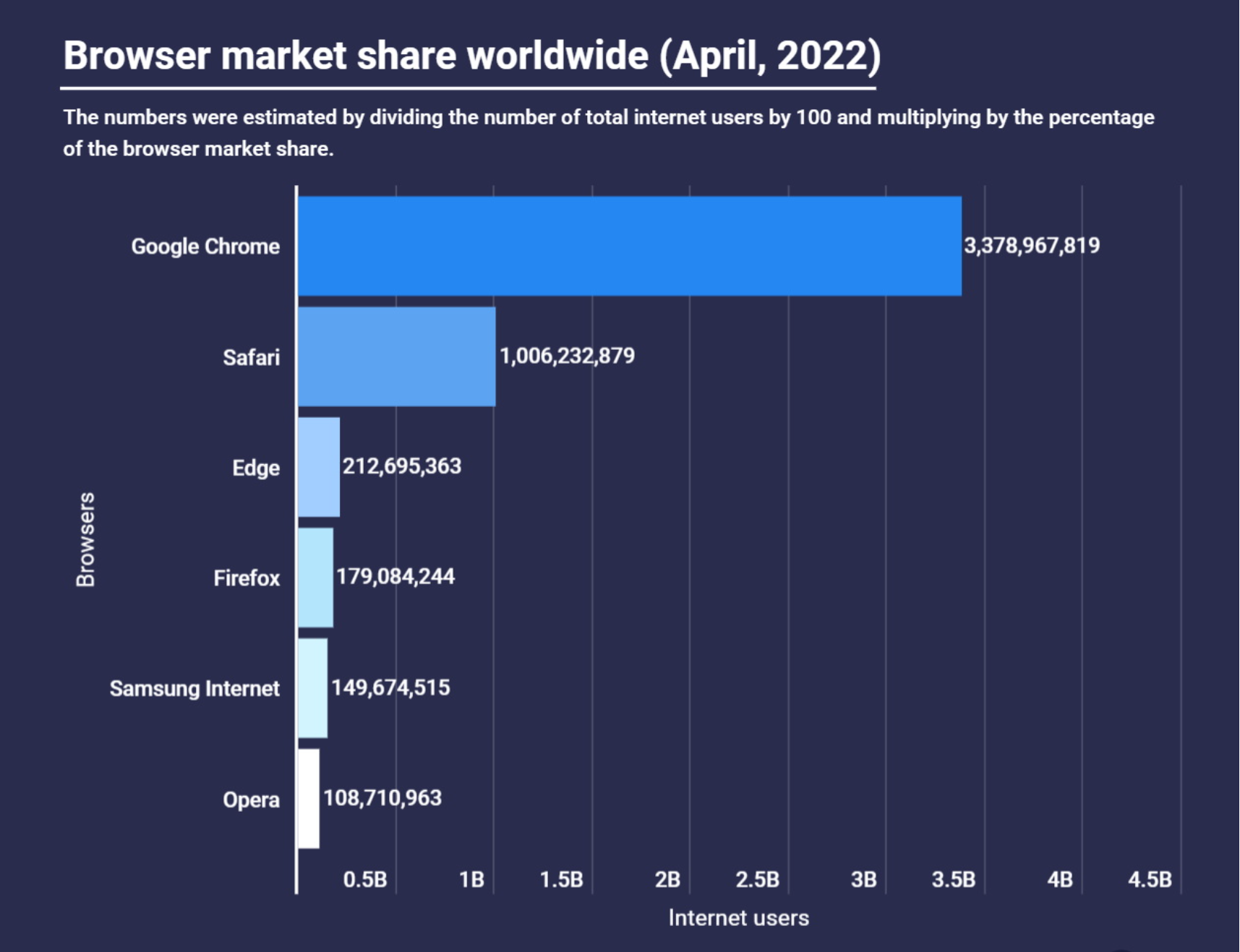Click the '1B' x-axis tick label
Image resolution: width=1240 pixels, height=952 pixels.
click(x=471, y=880)
